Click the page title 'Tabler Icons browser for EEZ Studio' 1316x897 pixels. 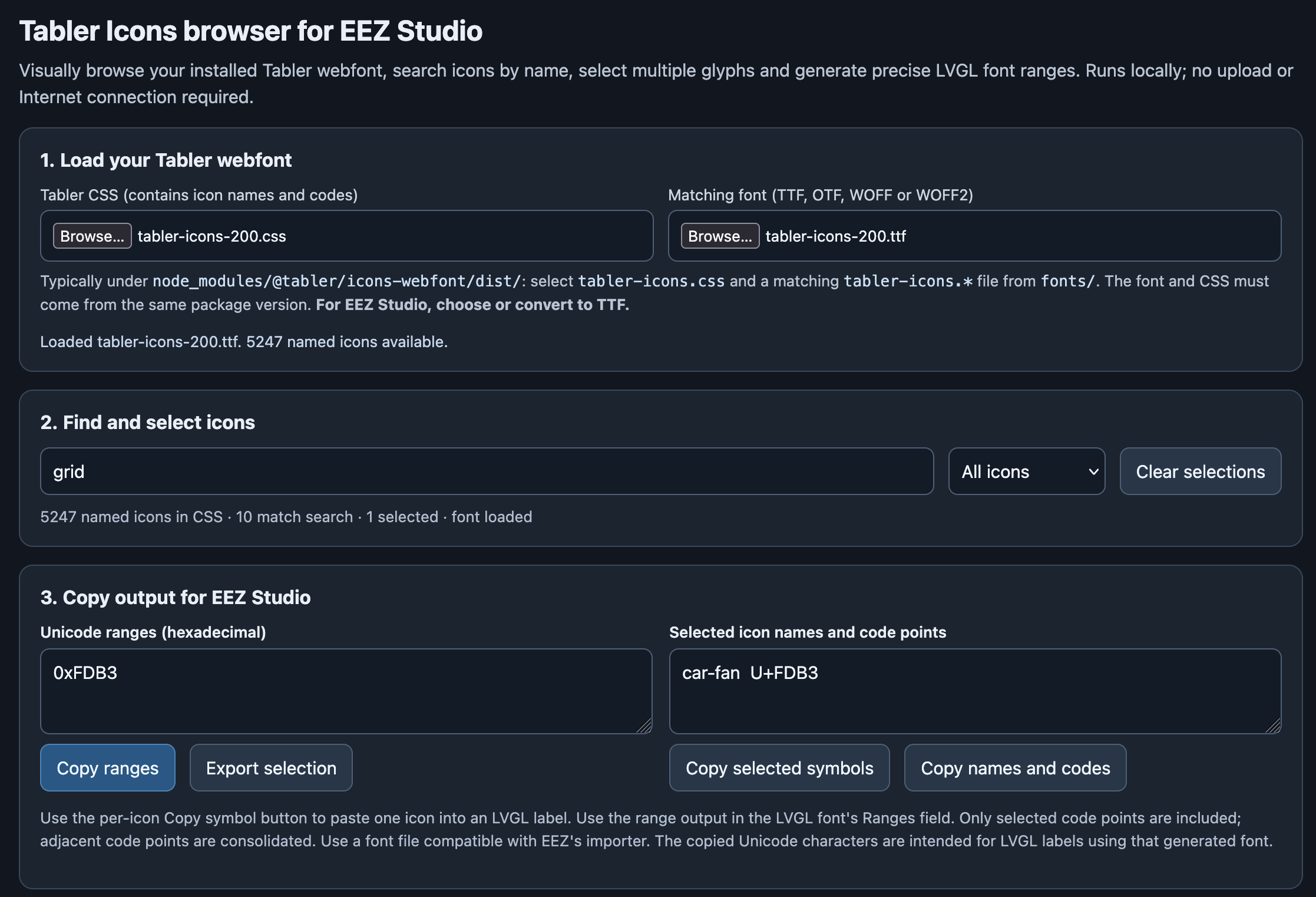coord(251,31)
